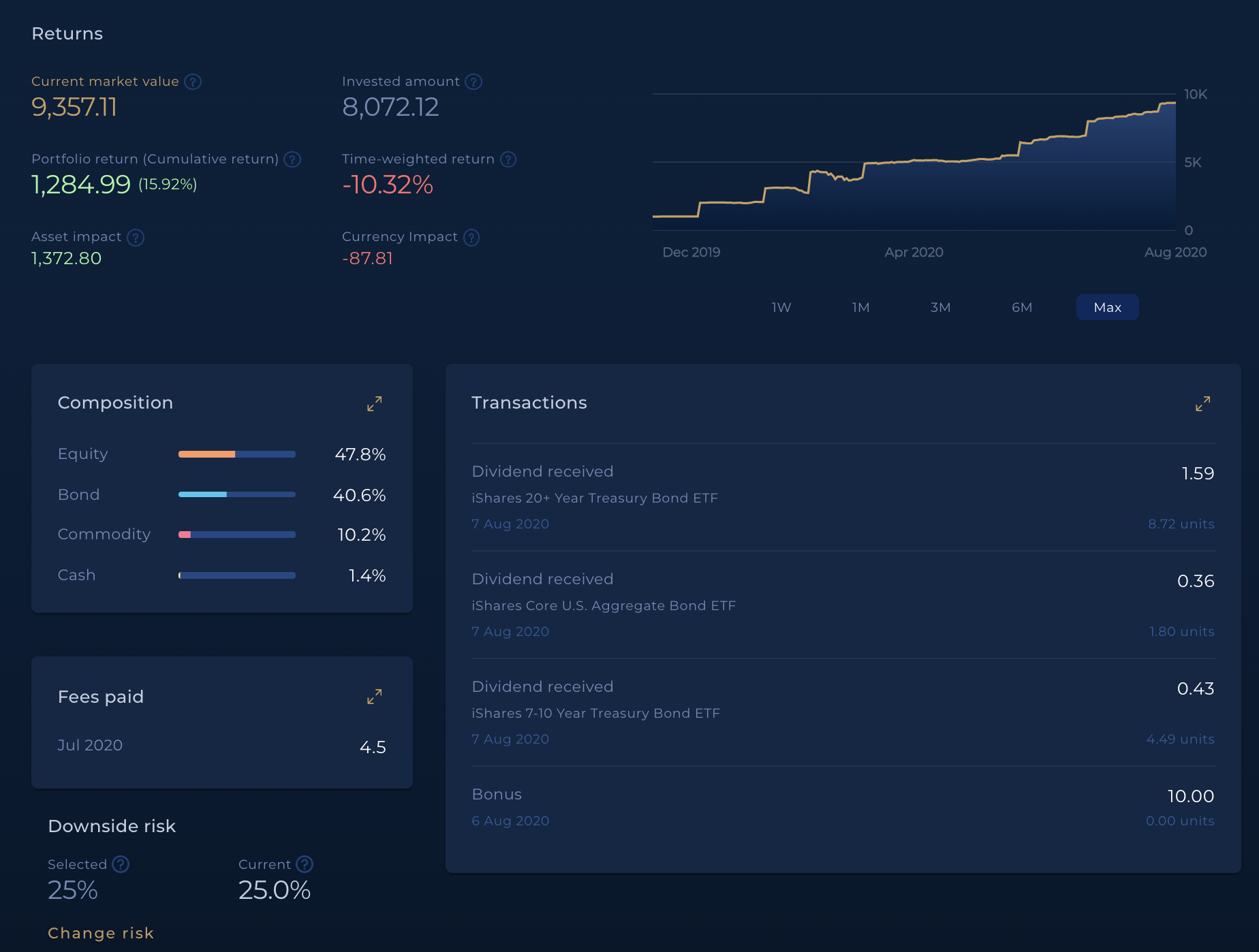The height and width of the screenshot is (952, 1259).
Task: Click the Asset impact question mark
Action: click(136, 238)
